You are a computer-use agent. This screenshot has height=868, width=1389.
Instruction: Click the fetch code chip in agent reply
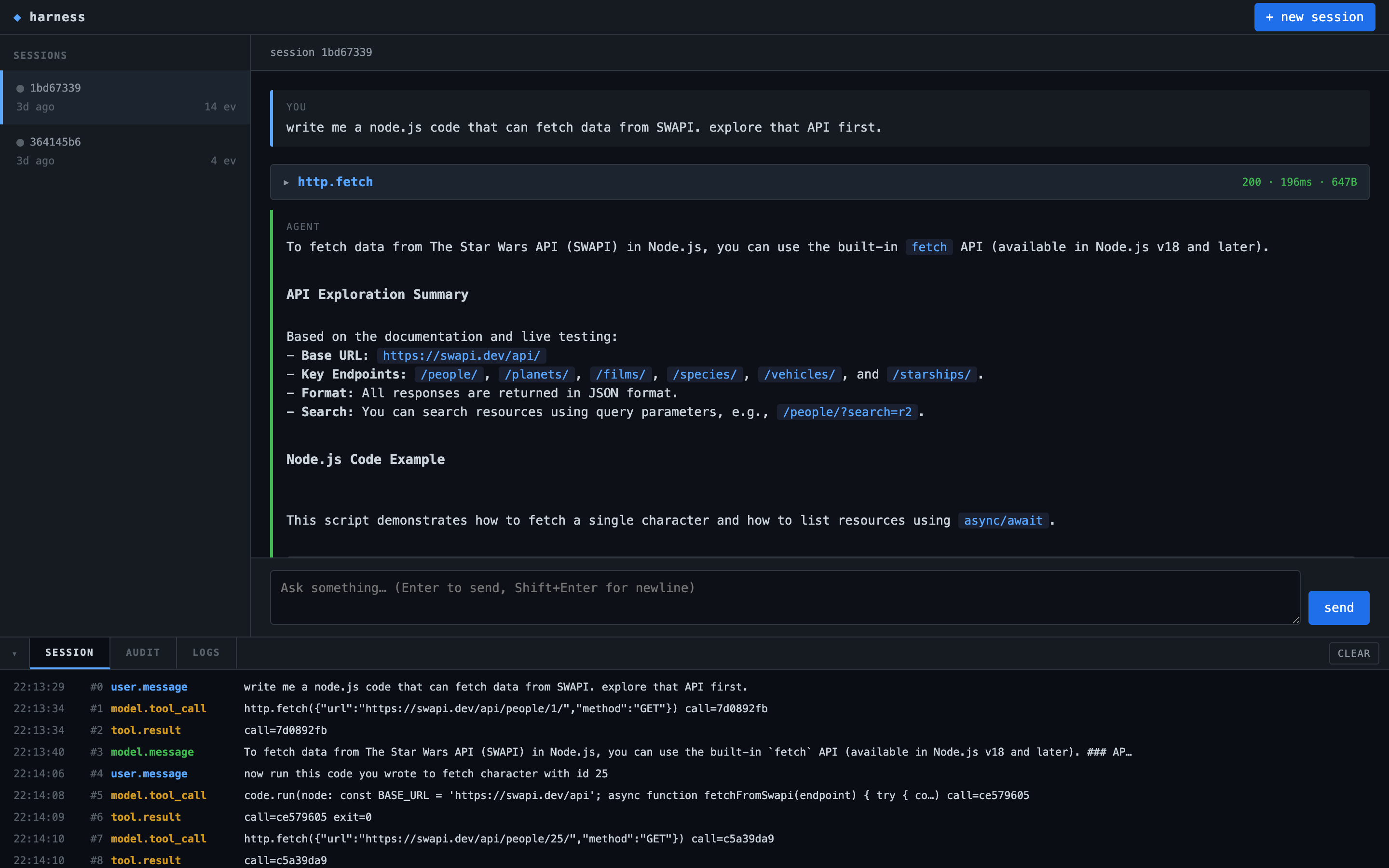tap(929, 247)
